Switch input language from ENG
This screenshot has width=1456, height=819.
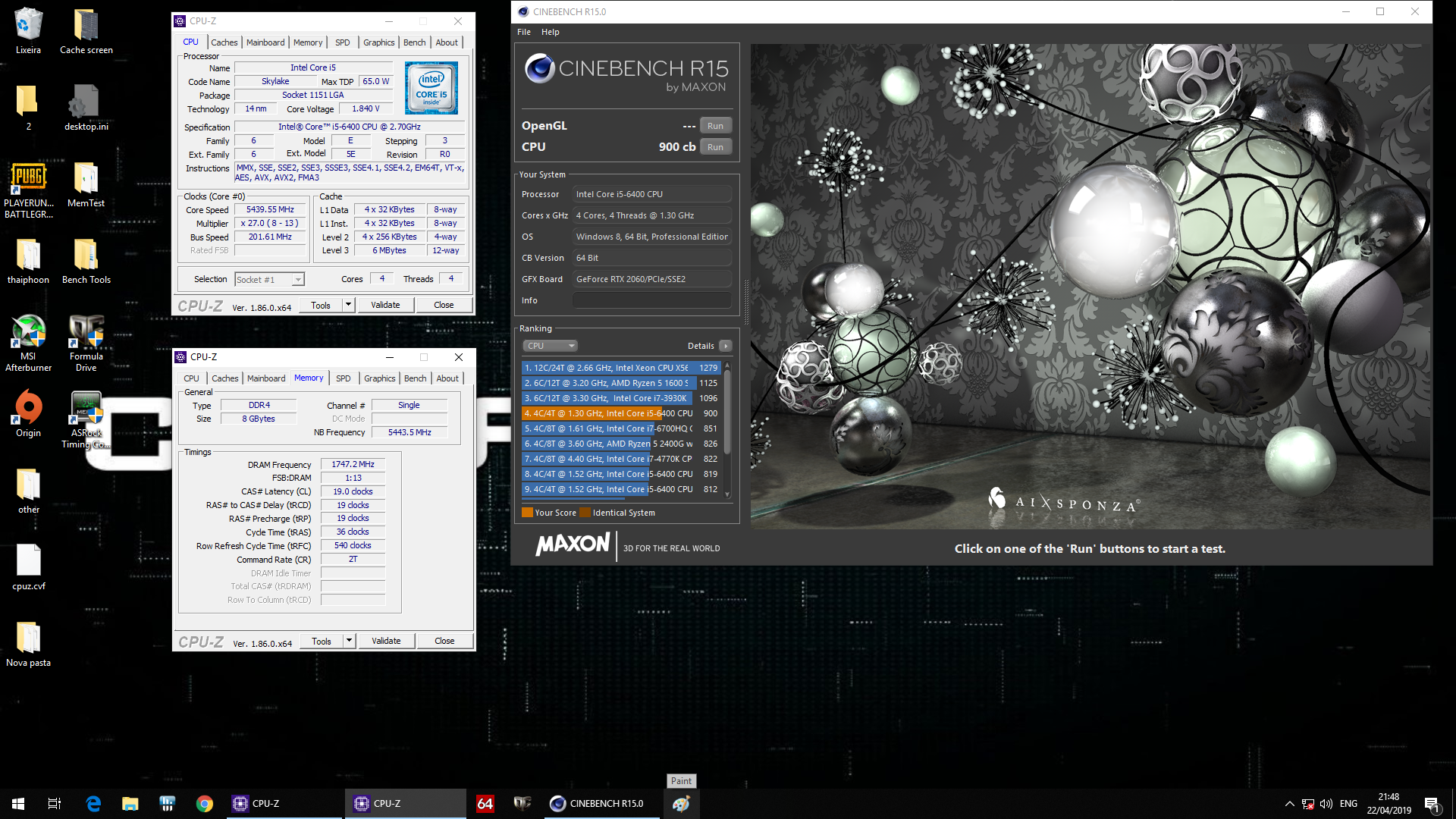coord(1348,804)
